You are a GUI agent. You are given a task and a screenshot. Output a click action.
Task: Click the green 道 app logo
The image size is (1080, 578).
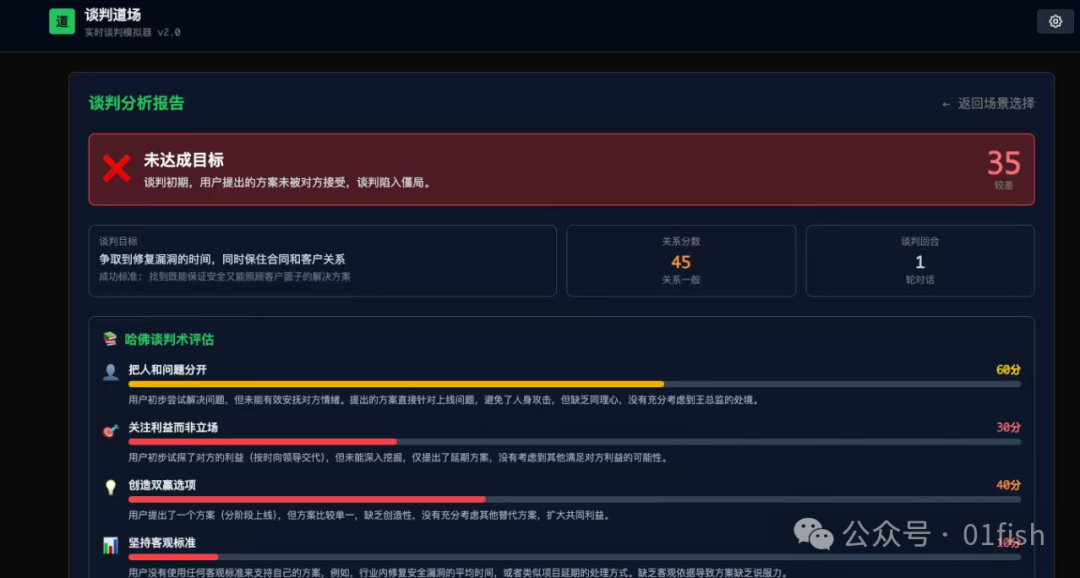tap(62, 21)
